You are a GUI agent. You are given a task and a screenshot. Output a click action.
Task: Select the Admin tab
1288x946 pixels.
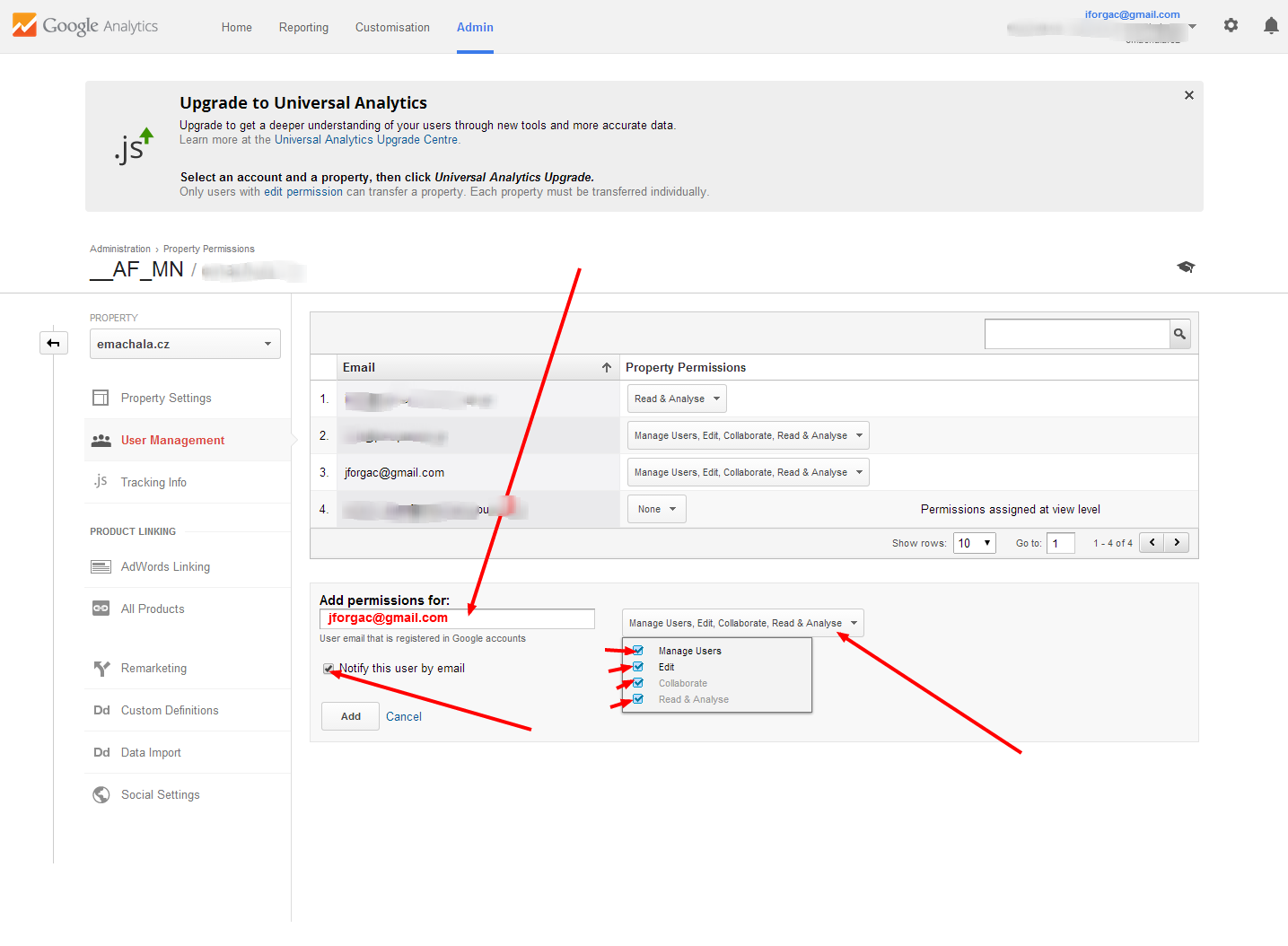tap(475, 27)
